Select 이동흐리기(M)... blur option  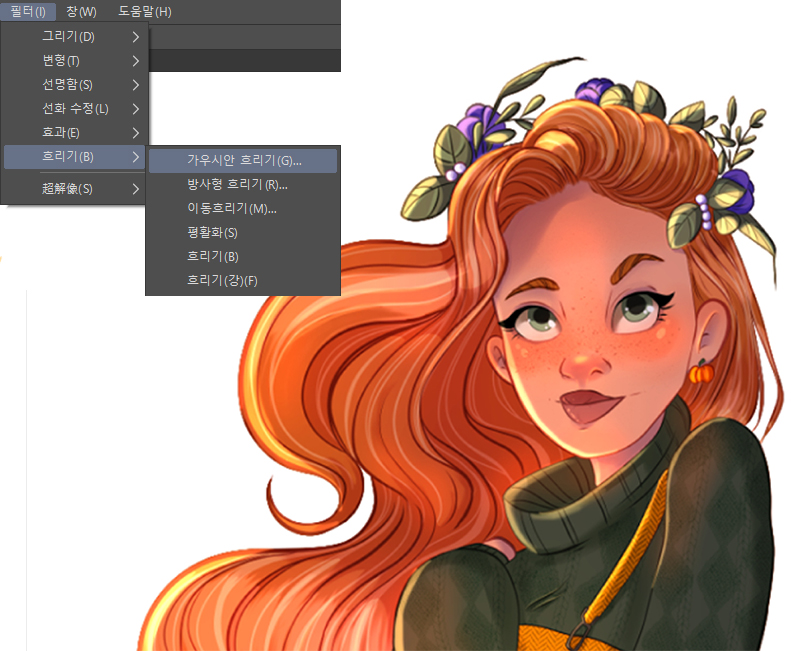tap(231, 208)
